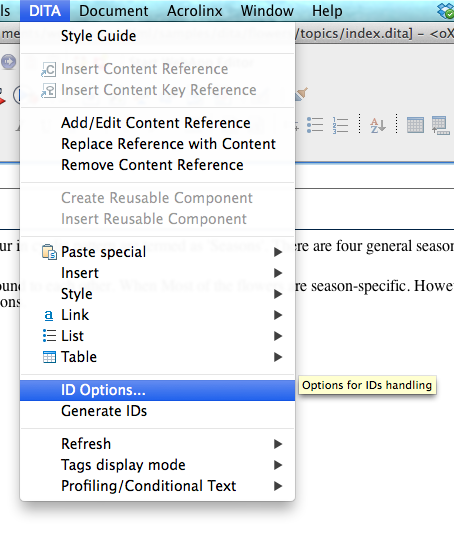Expand the Tags display mode submenu

coord(157,465)
